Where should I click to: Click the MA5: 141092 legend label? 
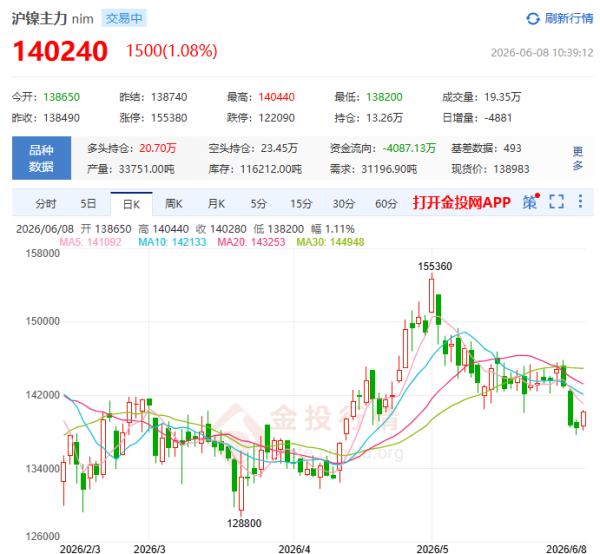[90, 242]
